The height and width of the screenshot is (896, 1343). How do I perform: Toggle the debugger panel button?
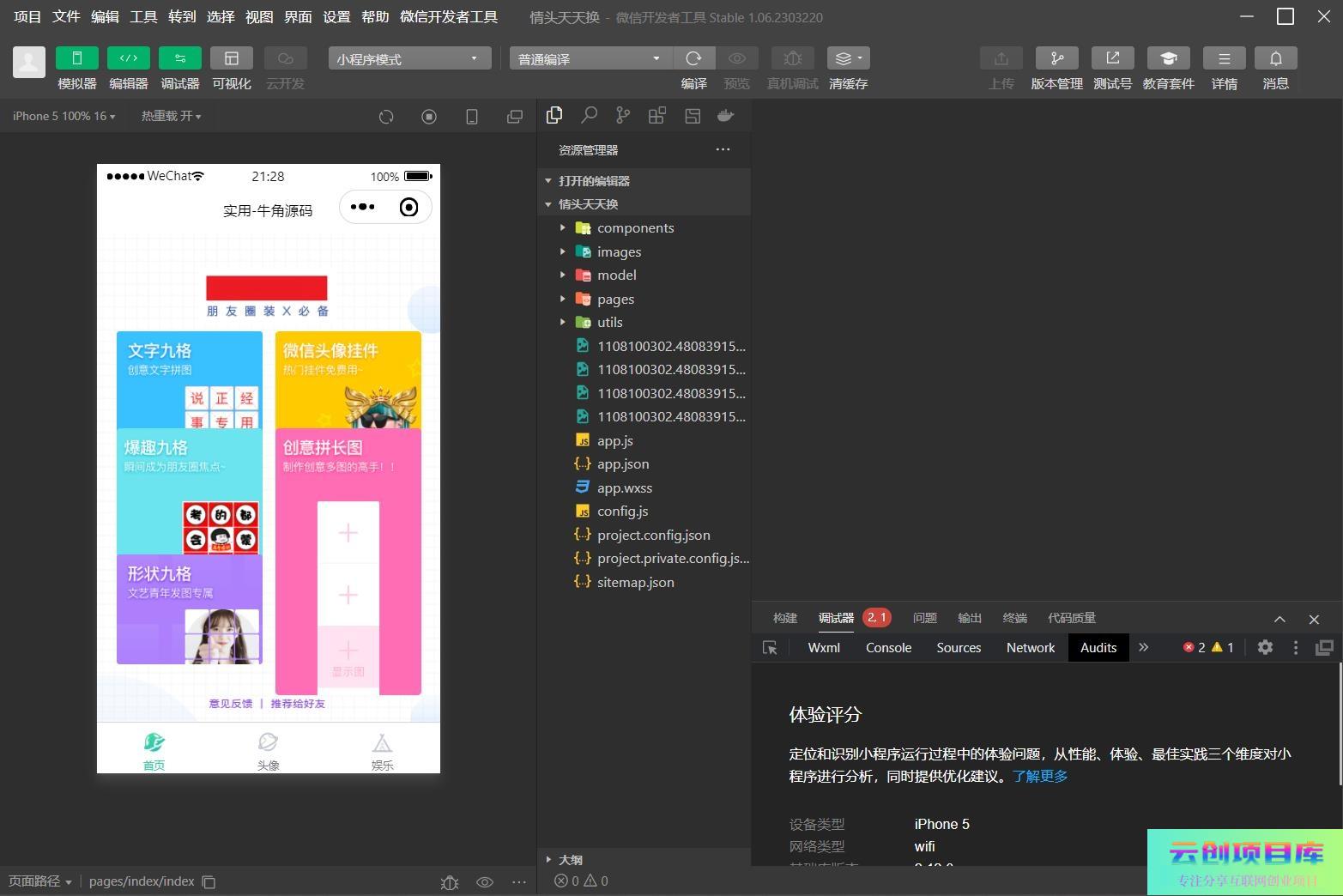(180, 58)
